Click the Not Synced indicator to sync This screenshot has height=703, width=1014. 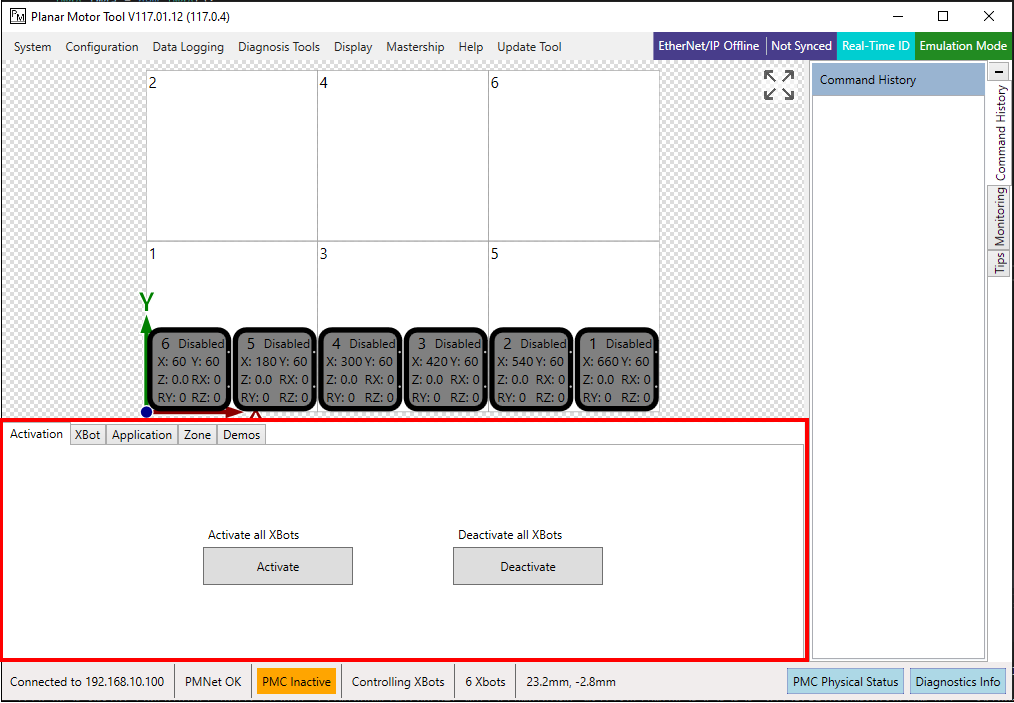pyautogui.click(x=801, y=46)
